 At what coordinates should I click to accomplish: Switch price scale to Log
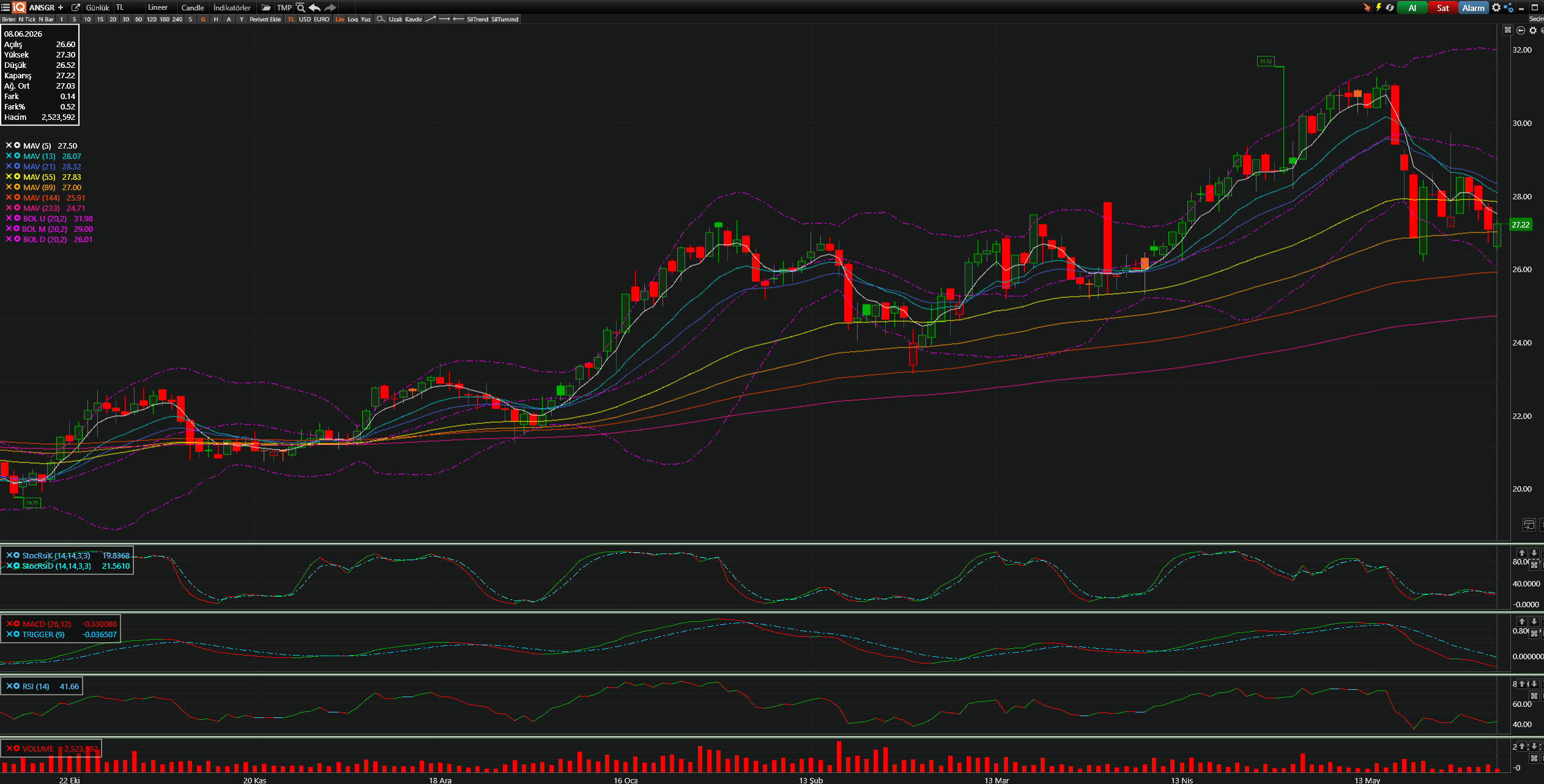point(353,19)
